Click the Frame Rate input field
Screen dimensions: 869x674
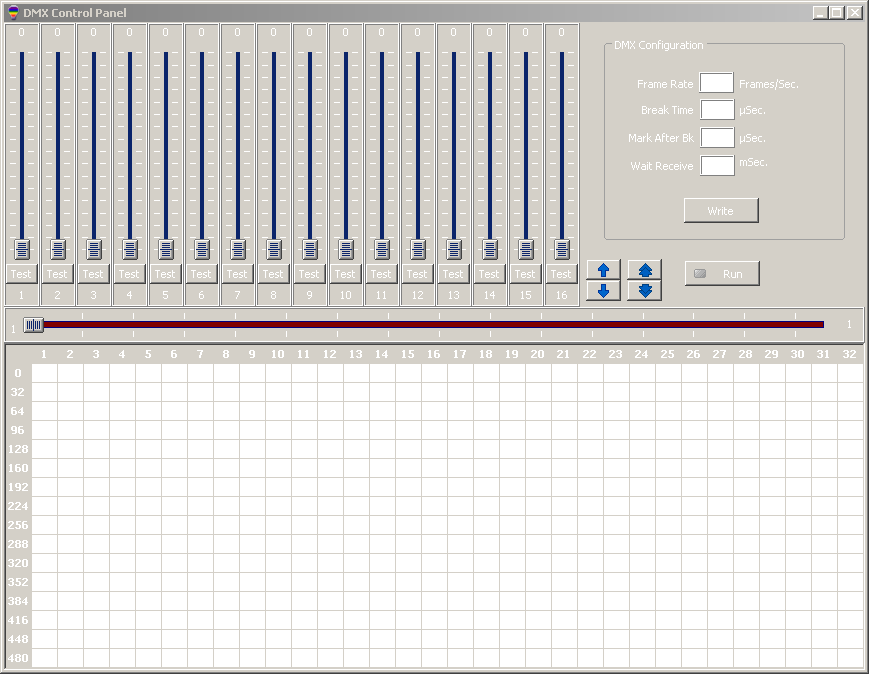[x=717, y=84]
